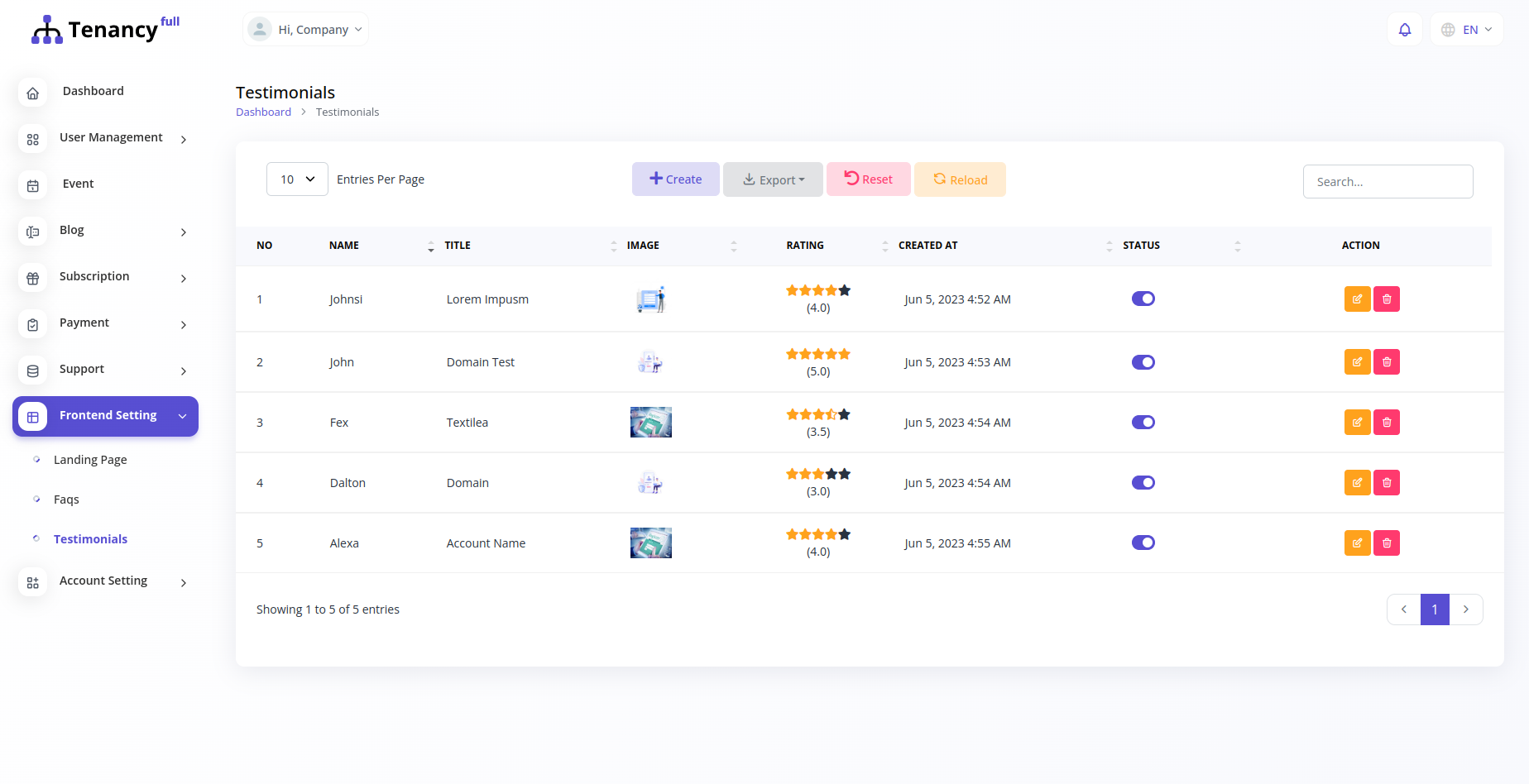Image resolution: width=1529 pixels, height=784 pixels.
Task: Expand the User Management menu
Action: point(111,138)
